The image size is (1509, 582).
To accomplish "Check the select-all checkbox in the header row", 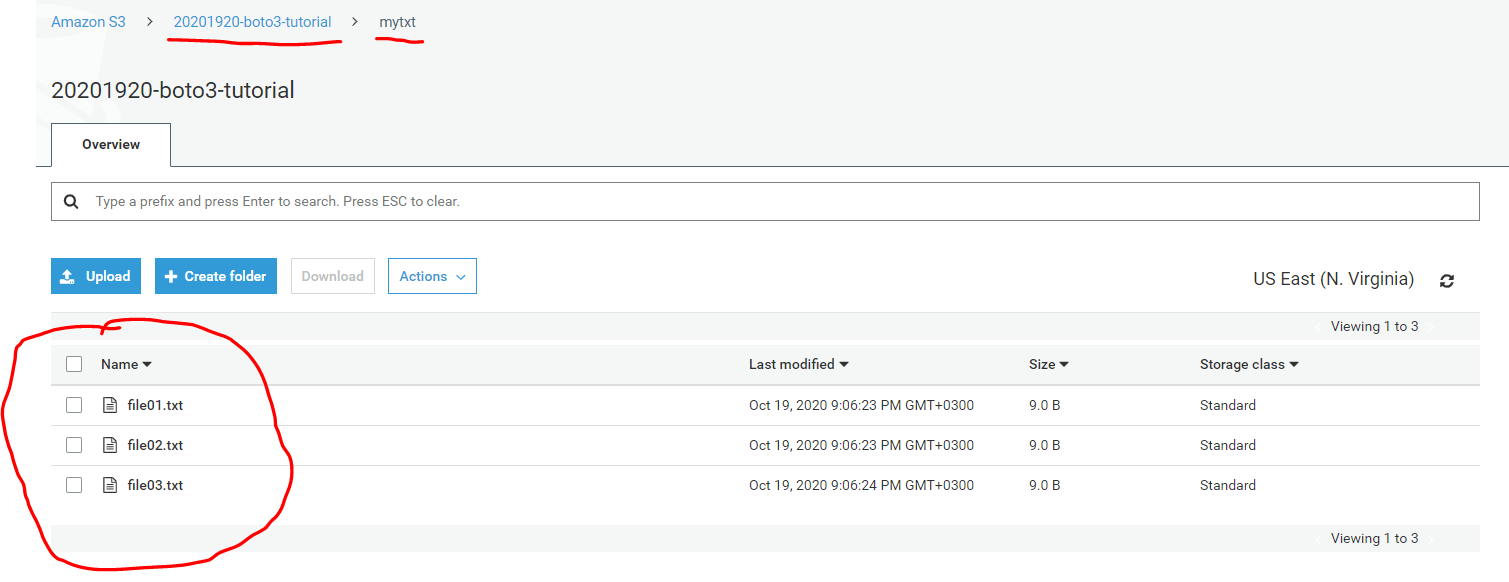I will click(74, 363).
